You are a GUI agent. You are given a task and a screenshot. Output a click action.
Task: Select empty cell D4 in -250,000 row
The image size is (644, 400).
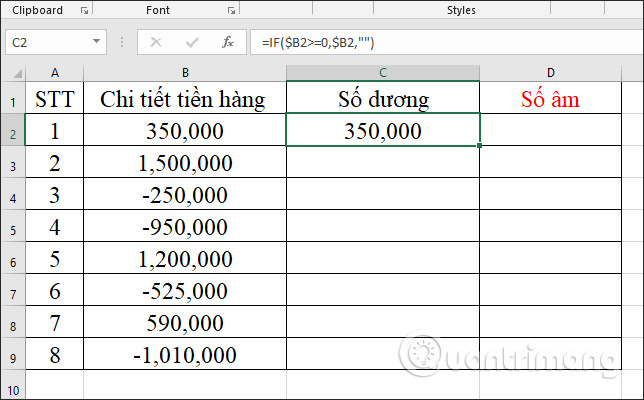pyautogui.click(x=550, y=194)
